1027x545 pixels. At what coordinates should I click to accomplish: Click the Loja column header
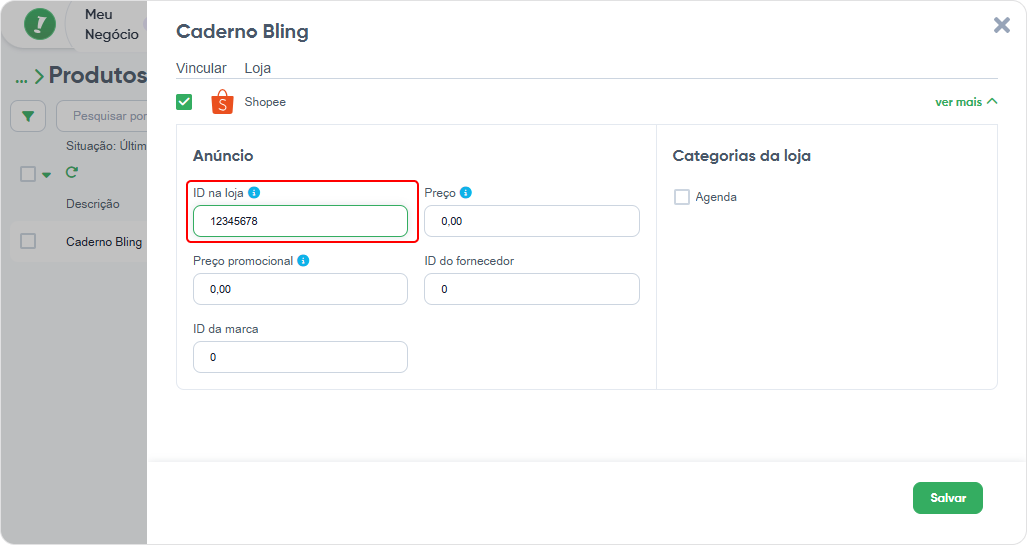point(257,68)
